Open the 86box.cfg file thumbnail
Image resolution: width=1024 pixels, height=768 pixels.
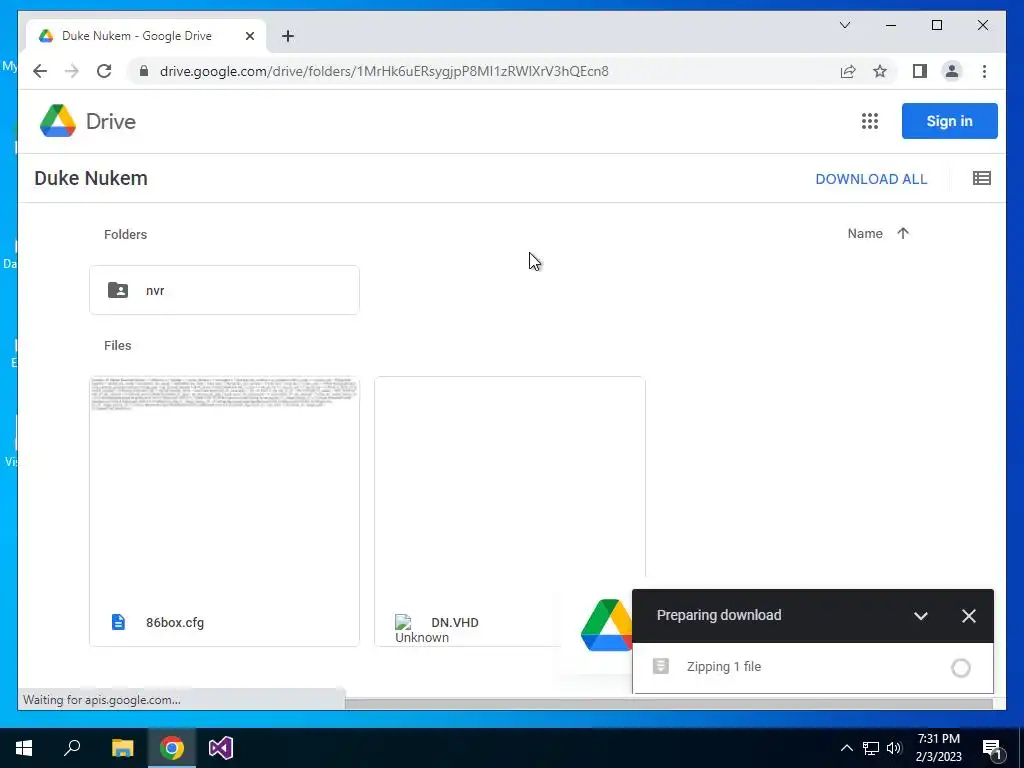224,487
